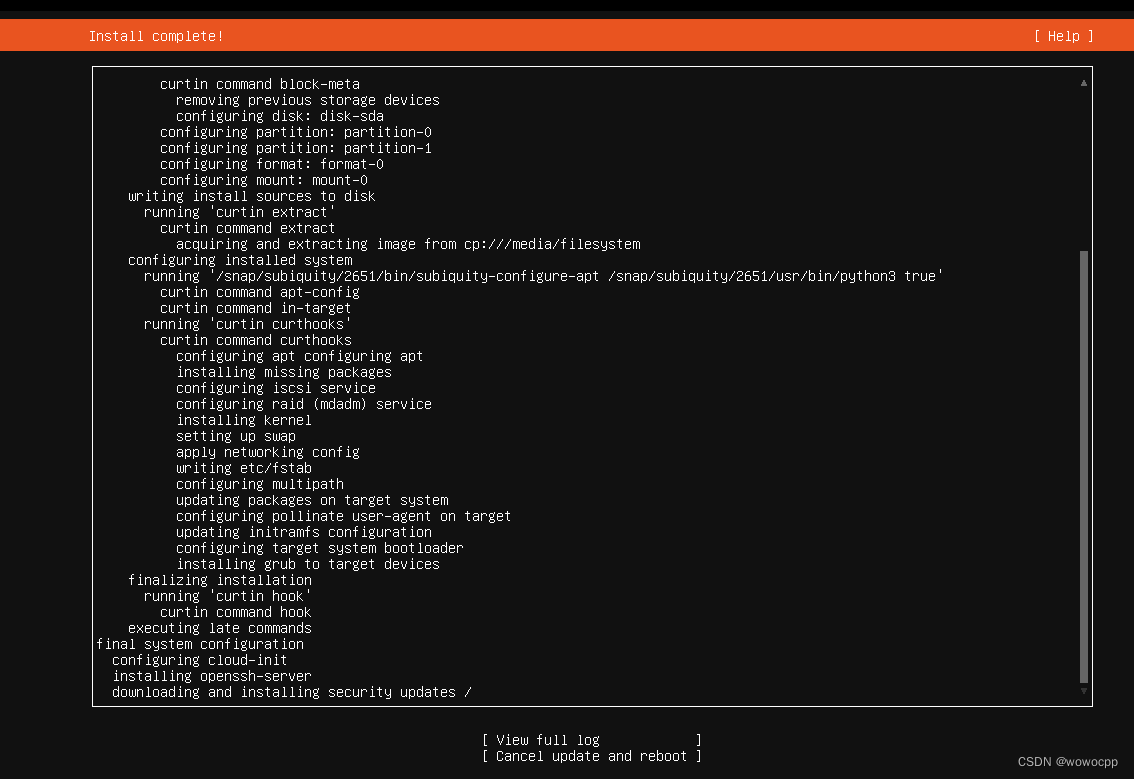1134x779 pixels.
Task: Click 'writing etc/fstab' line
Action: (244, 468)
